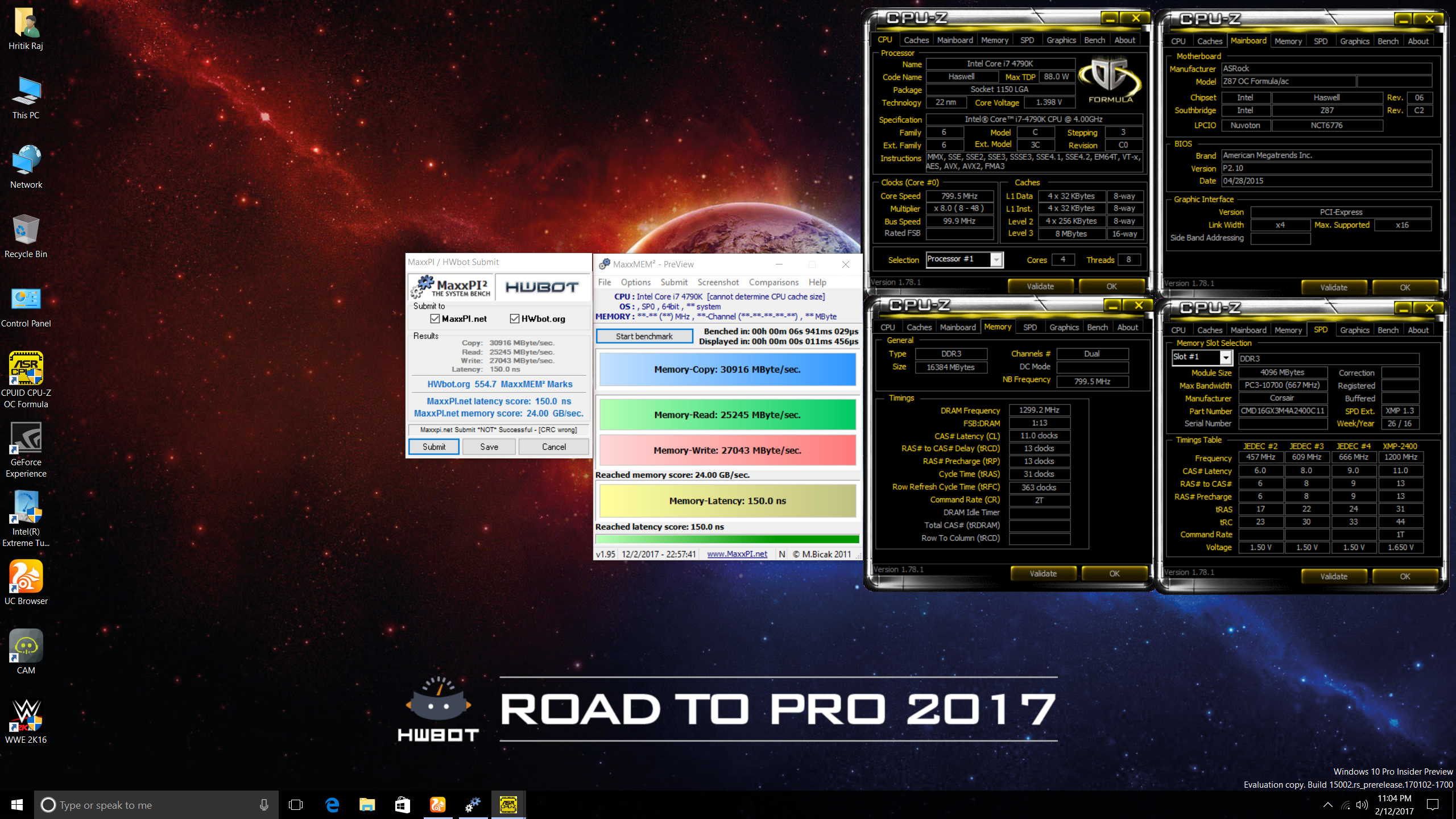
Task: Launch CPUID CPU-Z OC Formula shortcut
Action: pos(26,380)
